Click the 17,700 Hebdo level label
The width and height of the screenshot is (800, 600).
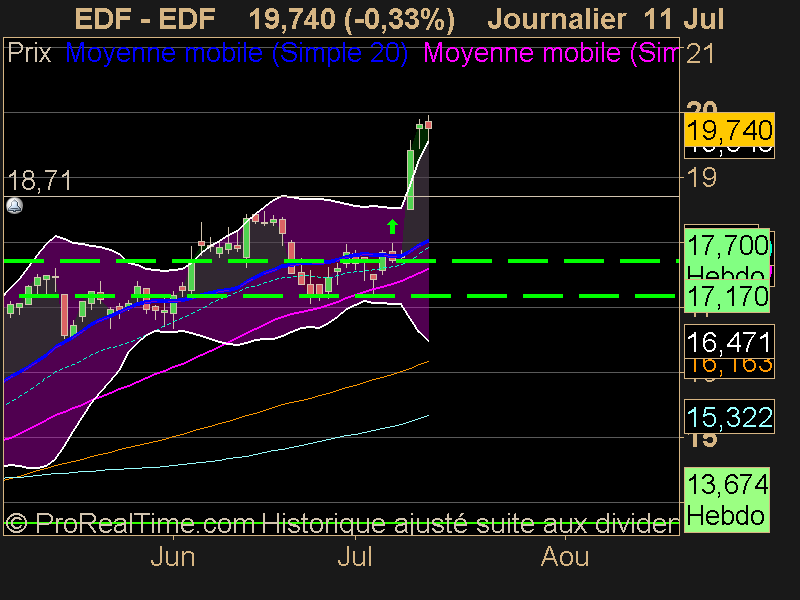(727, 254)
